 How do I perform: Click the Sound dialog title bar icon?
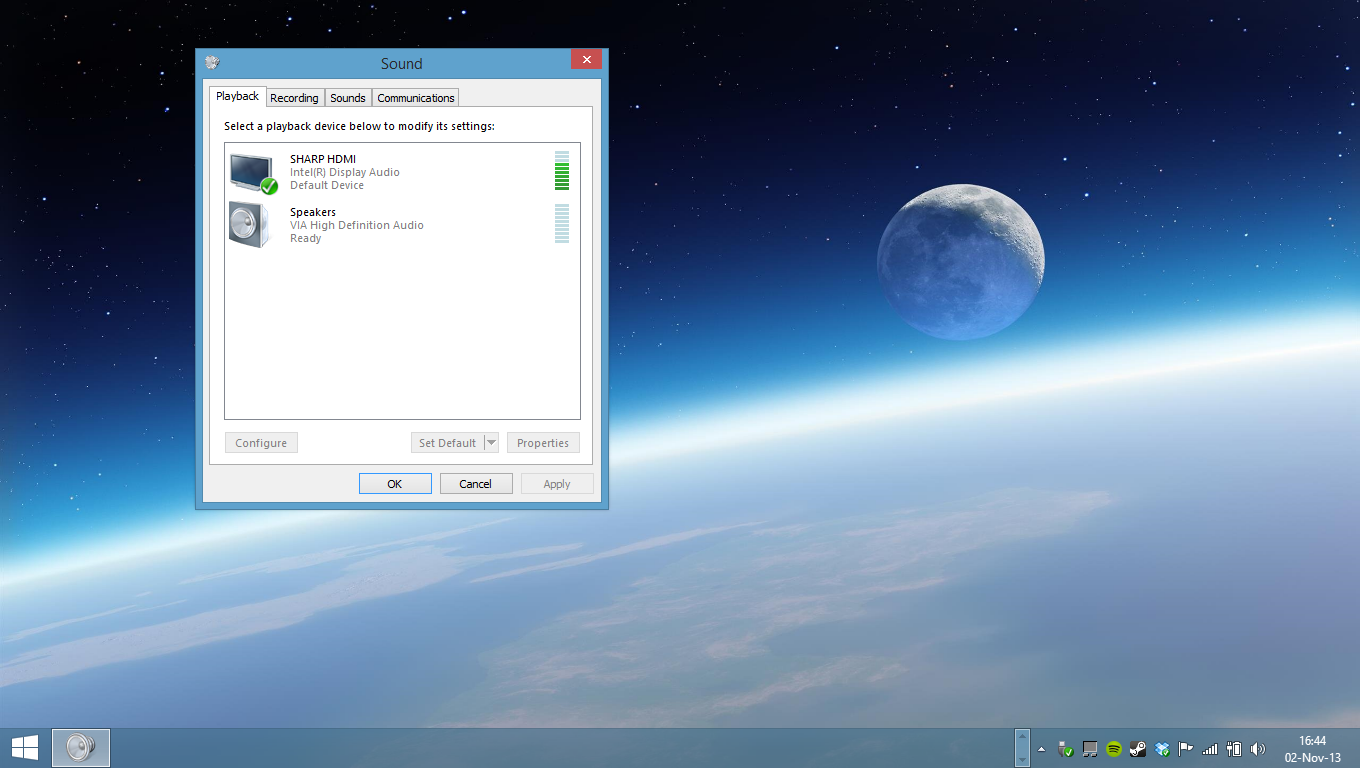tap(212, 63)
